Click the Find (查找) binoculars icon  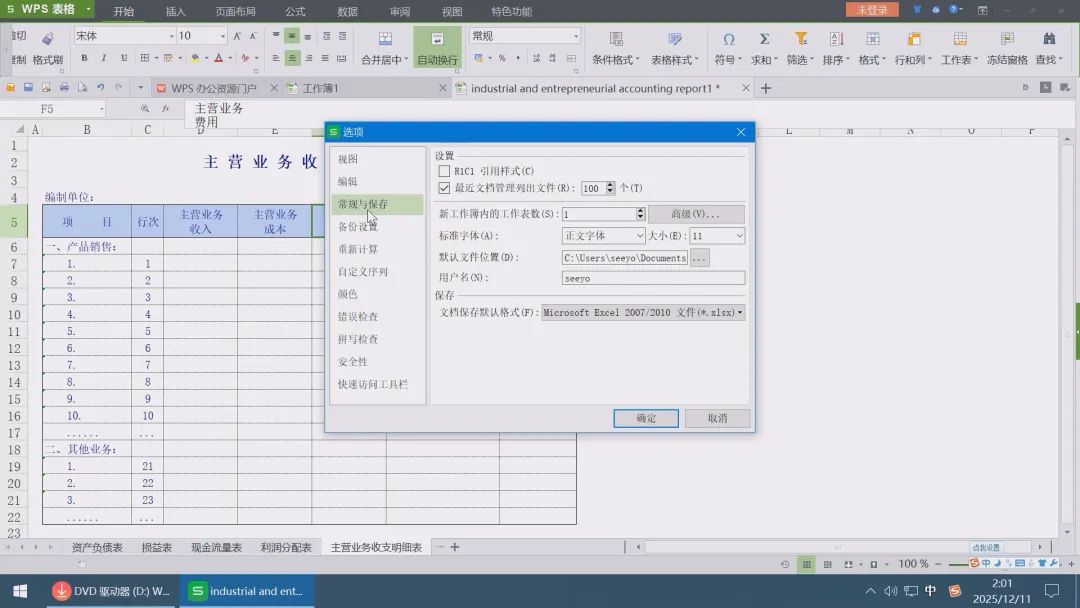click(1049, 39)
